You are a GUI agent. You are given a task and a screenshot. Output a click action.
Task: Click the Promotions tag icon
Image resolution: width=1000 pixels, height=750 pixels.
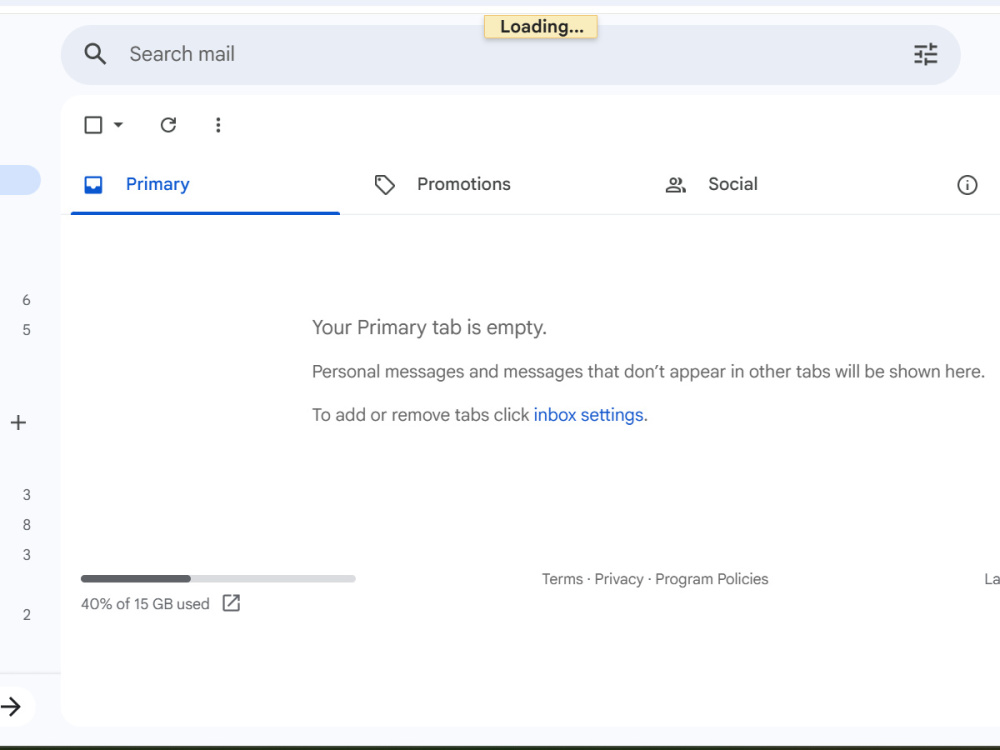tap(385, 185)
